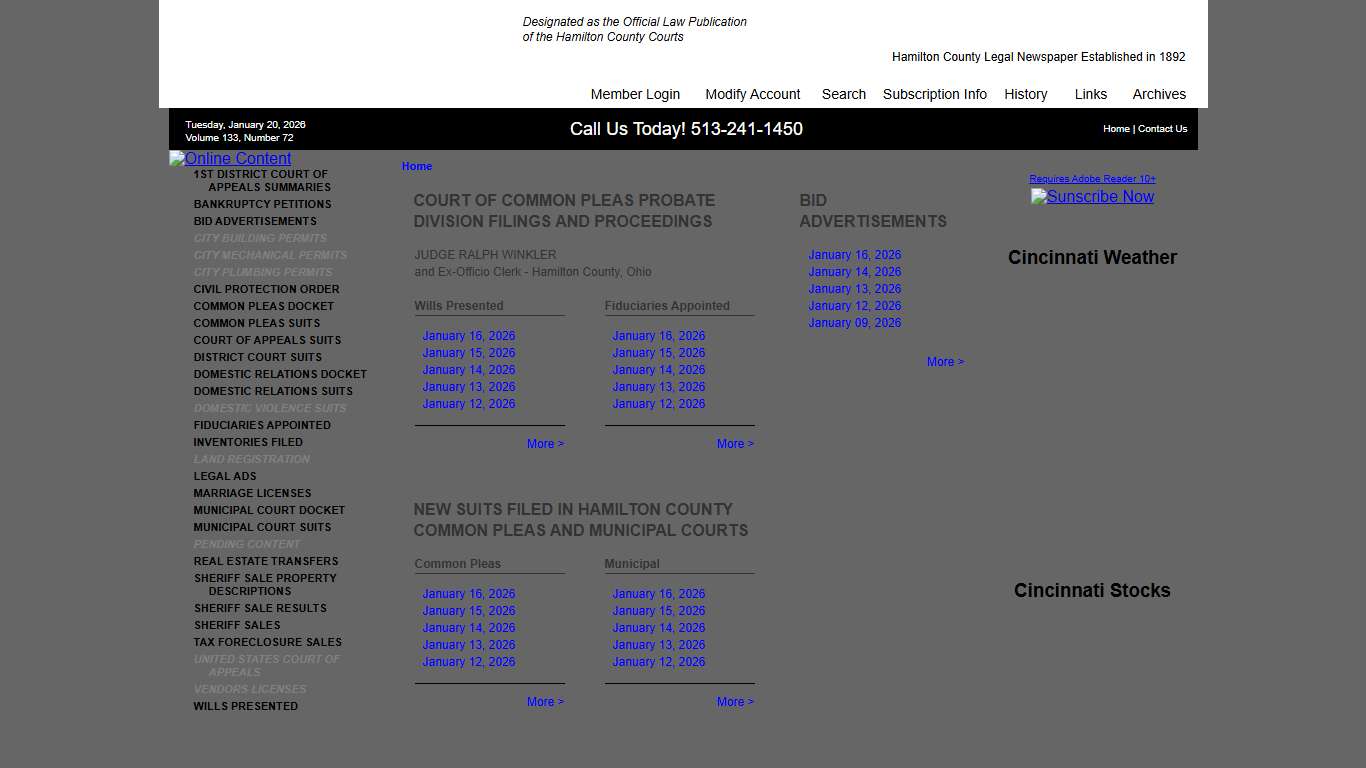Open January 09, 2026 bid advertisements
1366x768 pixels.
point(854,323)
